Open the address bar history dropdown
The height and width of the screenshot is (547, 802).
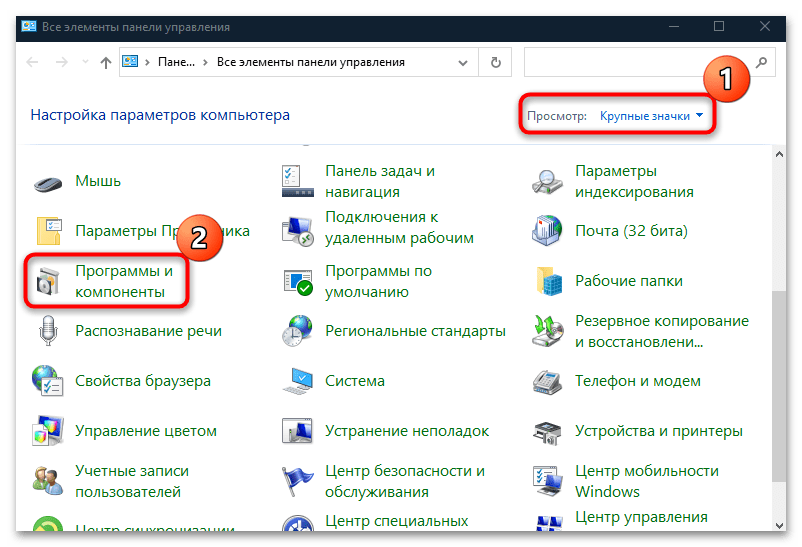(464, 62)
